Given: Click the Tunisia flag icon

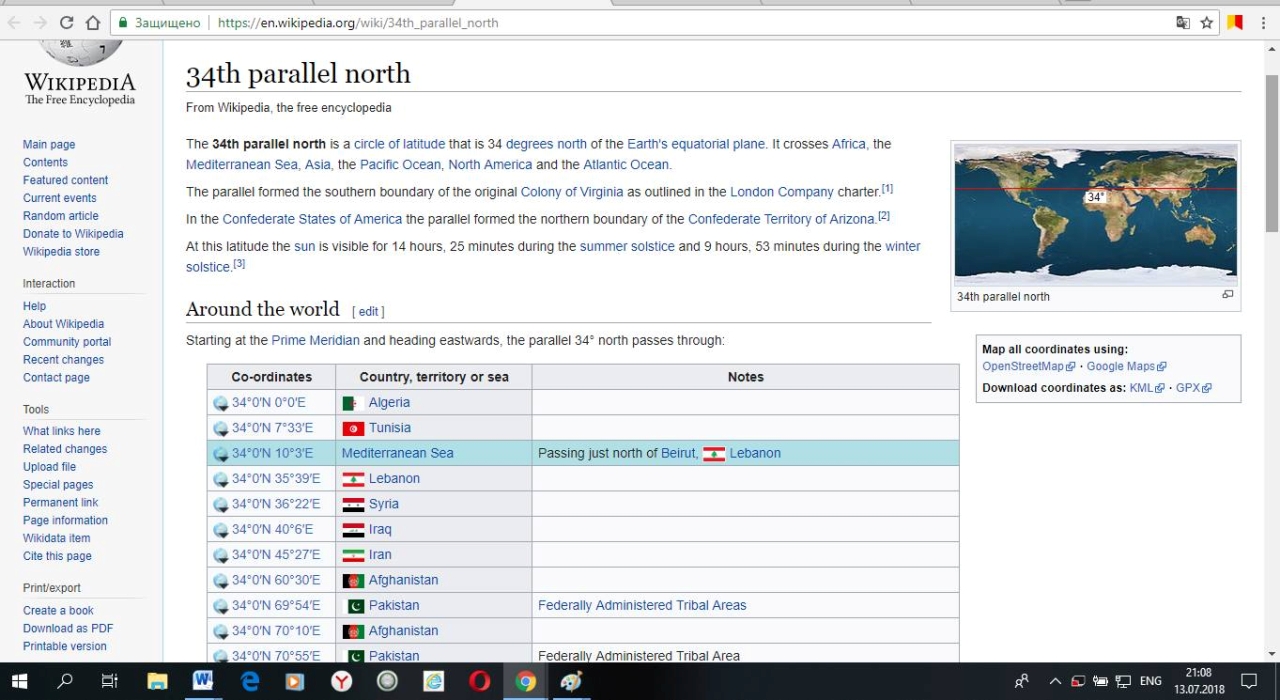Looking at the screenshot, I should point(353,428).
